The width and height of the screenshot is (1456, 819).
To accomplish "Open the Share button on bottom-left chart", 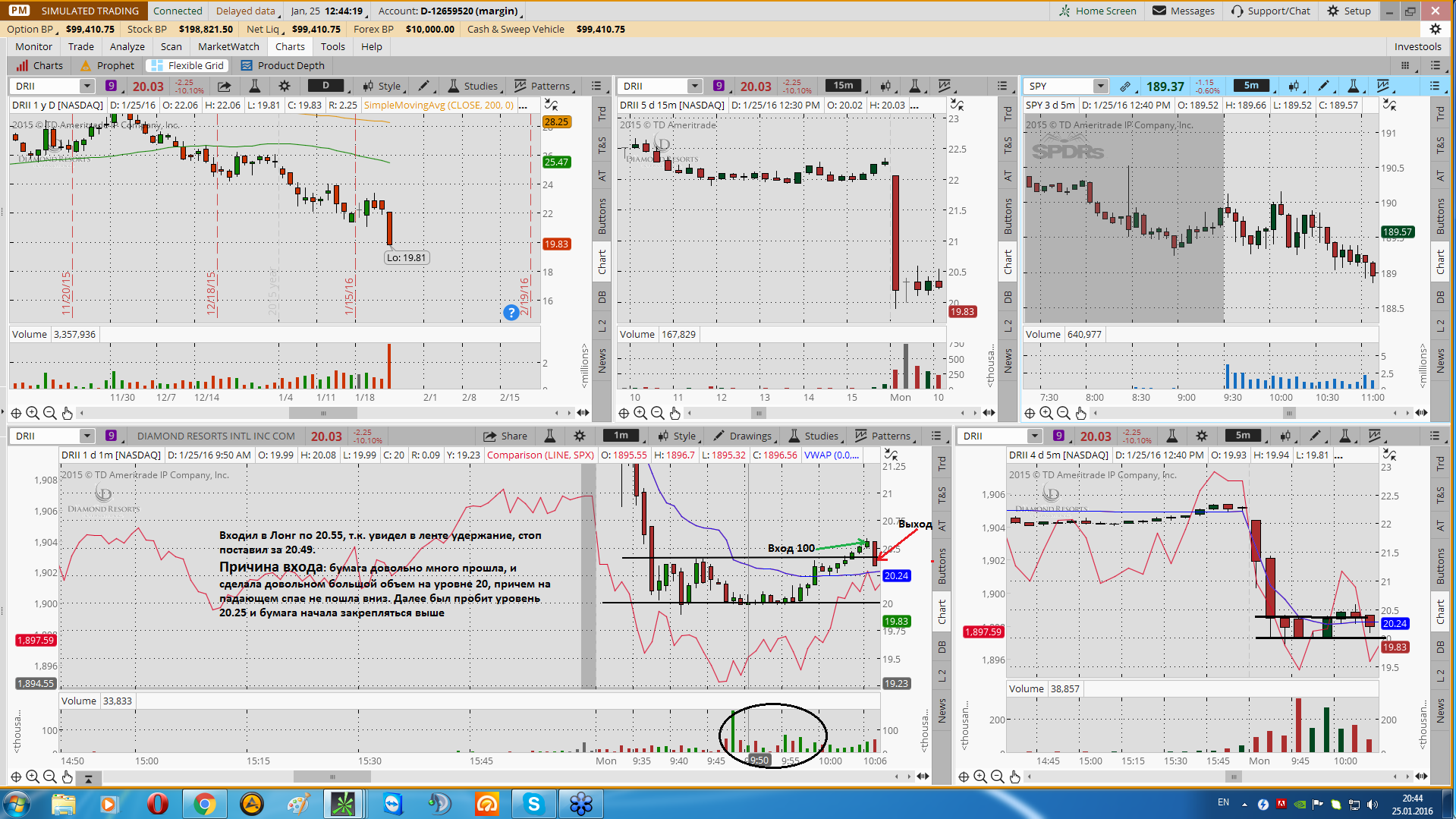I will point(505,436).
